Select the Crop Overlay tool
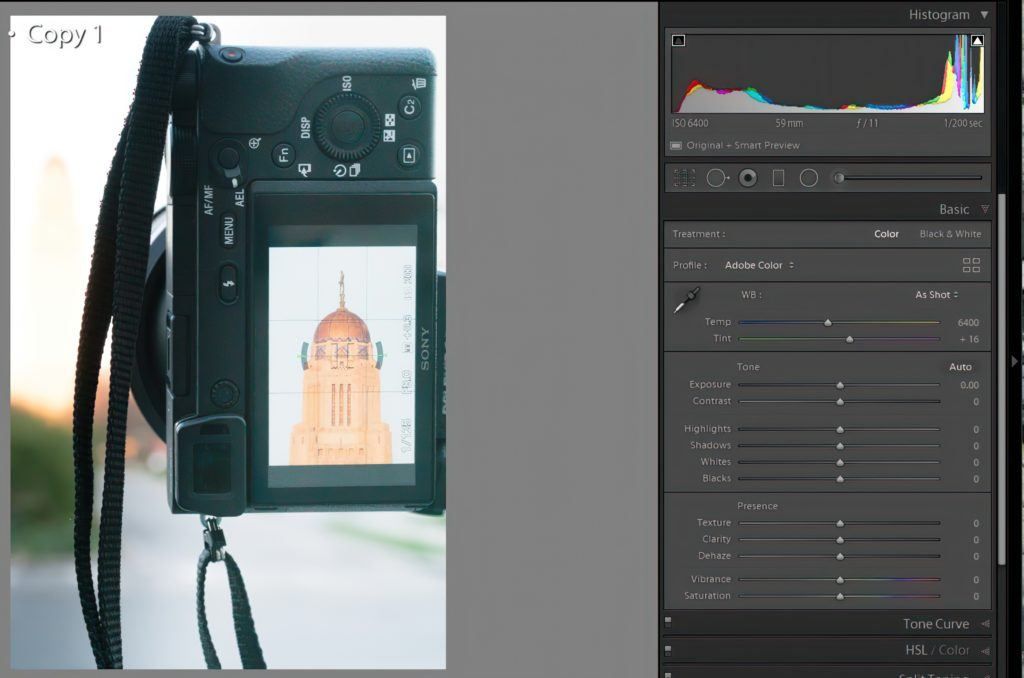 (x=684, y=178)
